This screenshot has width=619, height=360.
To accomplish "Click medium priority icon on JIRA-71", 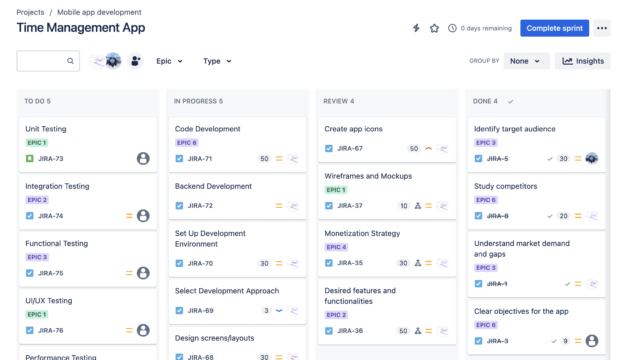I will 279,158.
